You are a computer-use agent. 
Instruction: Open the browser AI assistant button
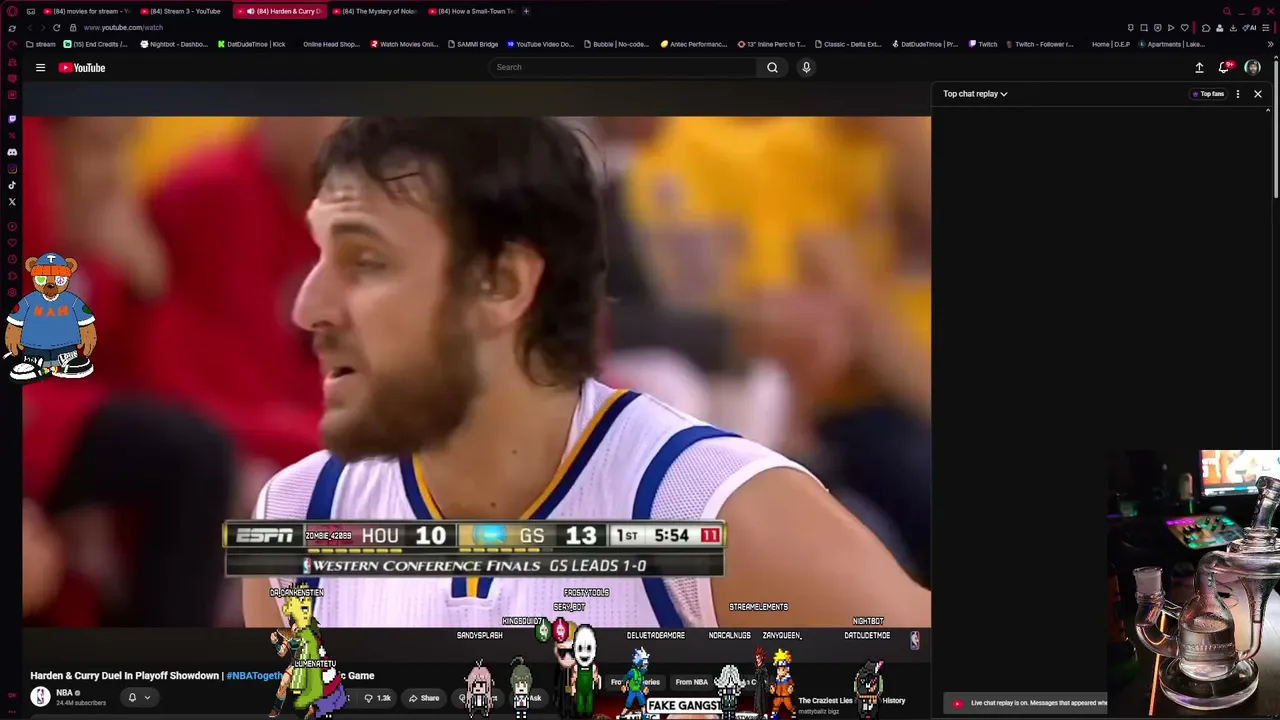click(1250, 28)
